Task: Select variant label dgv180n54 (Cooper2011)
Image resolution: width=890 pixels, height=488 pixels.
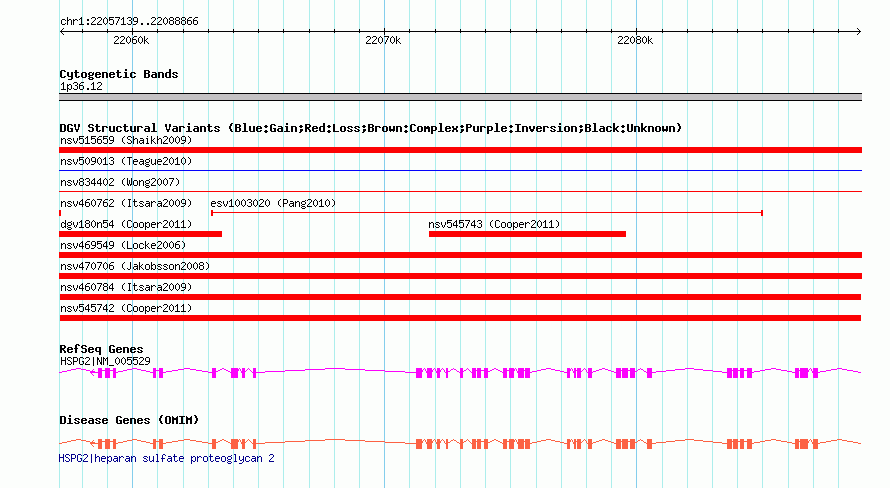Action: 126,224
